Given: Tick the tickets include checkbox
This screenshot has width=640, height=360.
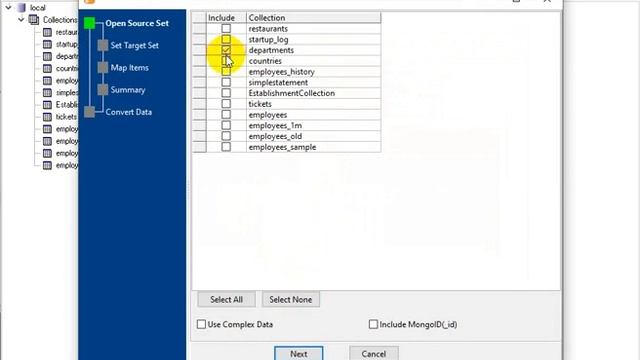Looking at the screenshot, I should 226,104.
